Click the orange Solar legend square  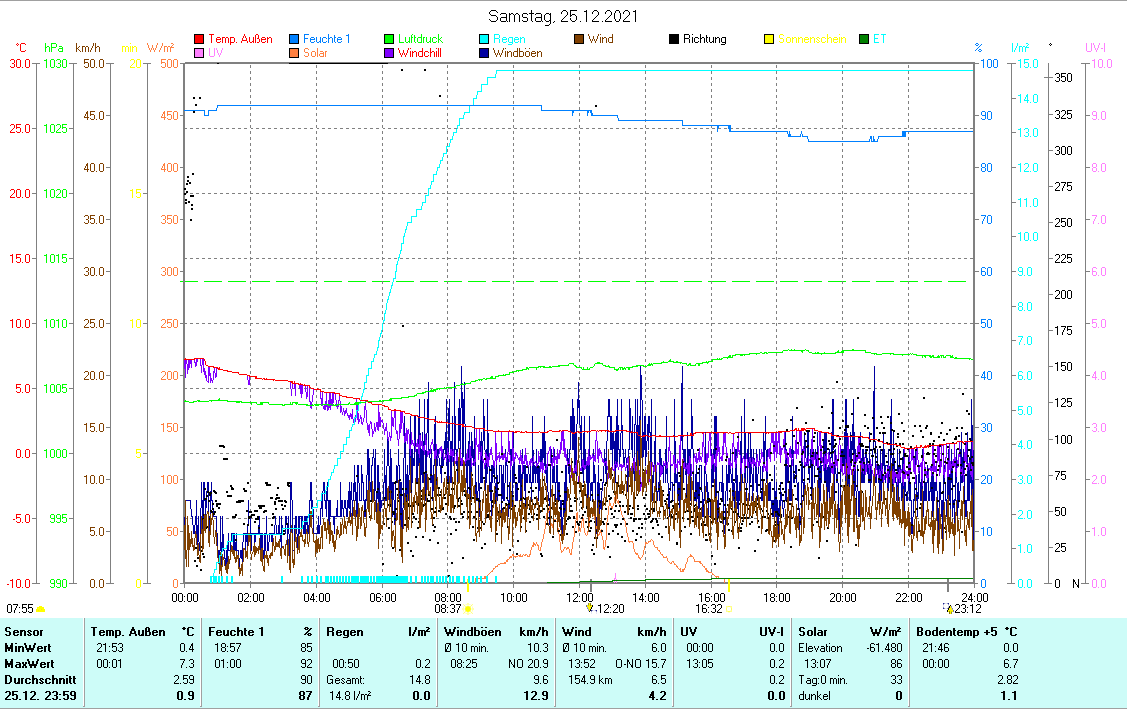pyautogui.click(x=295, y=53)
